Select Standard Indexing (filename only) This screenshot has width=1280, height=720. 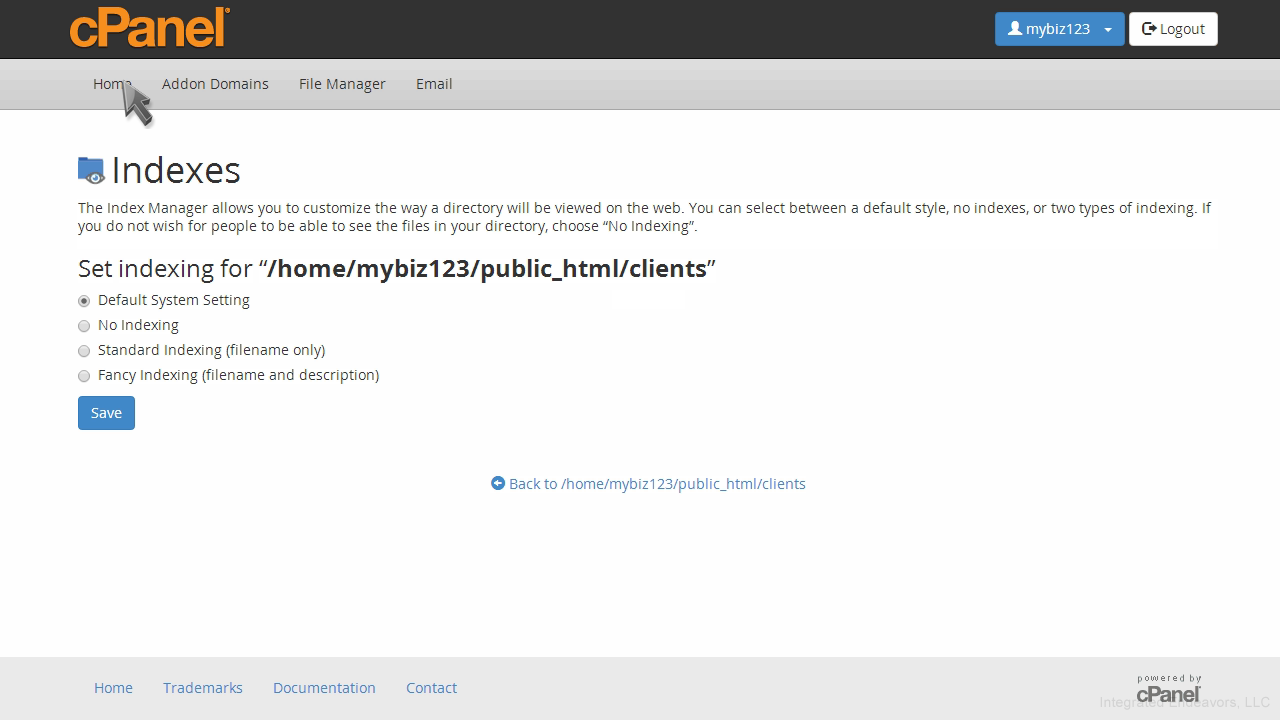coord(84,351)
